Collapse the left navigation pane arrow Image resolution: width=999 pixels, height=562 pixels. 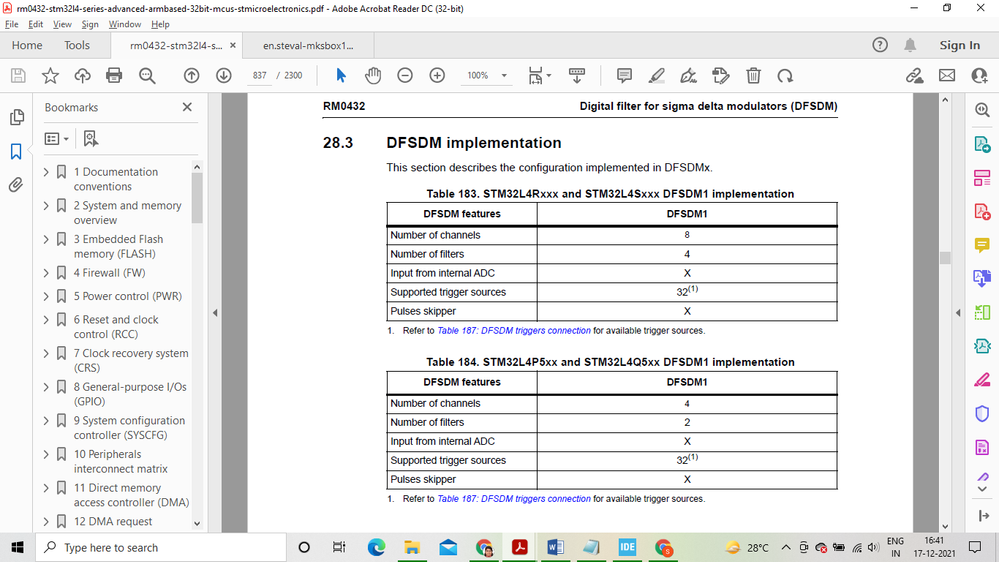(215, 313)
